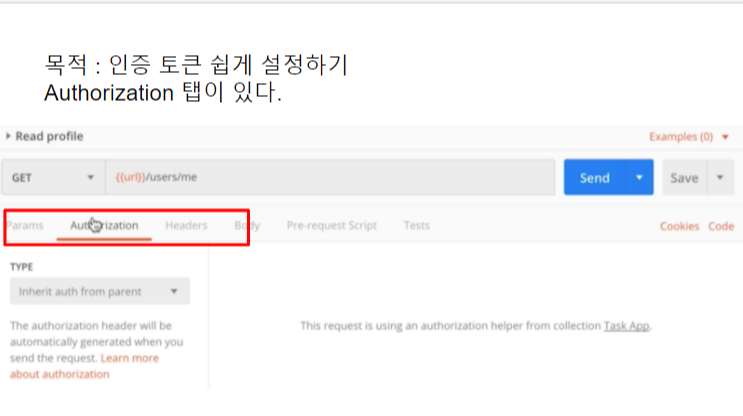Open the Save options dropdown arrow
The image size is (743, 416).
[x=720, y=178]
